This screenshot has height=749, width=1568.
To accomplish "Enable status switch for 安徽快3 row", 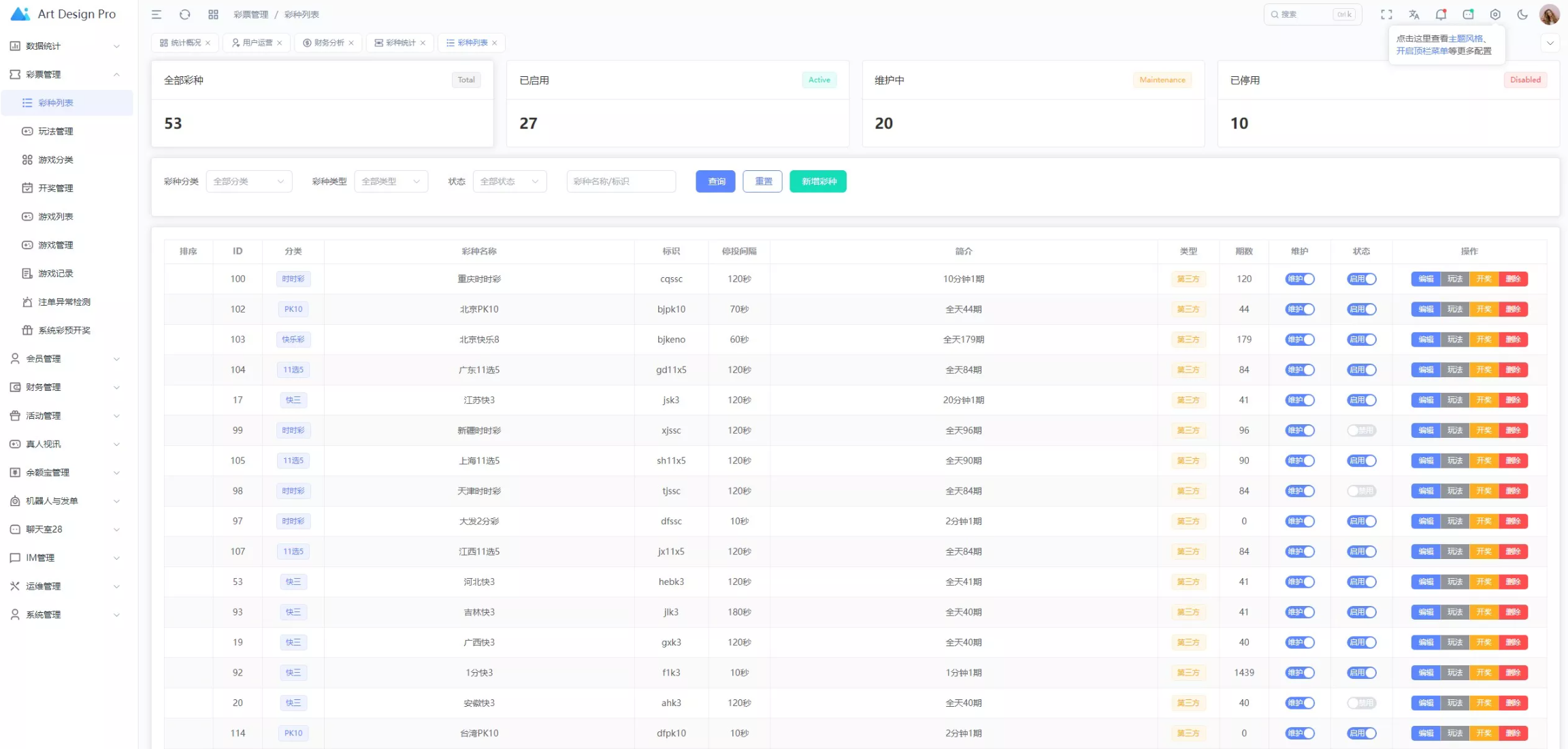I will click(x=1361, y=703).
